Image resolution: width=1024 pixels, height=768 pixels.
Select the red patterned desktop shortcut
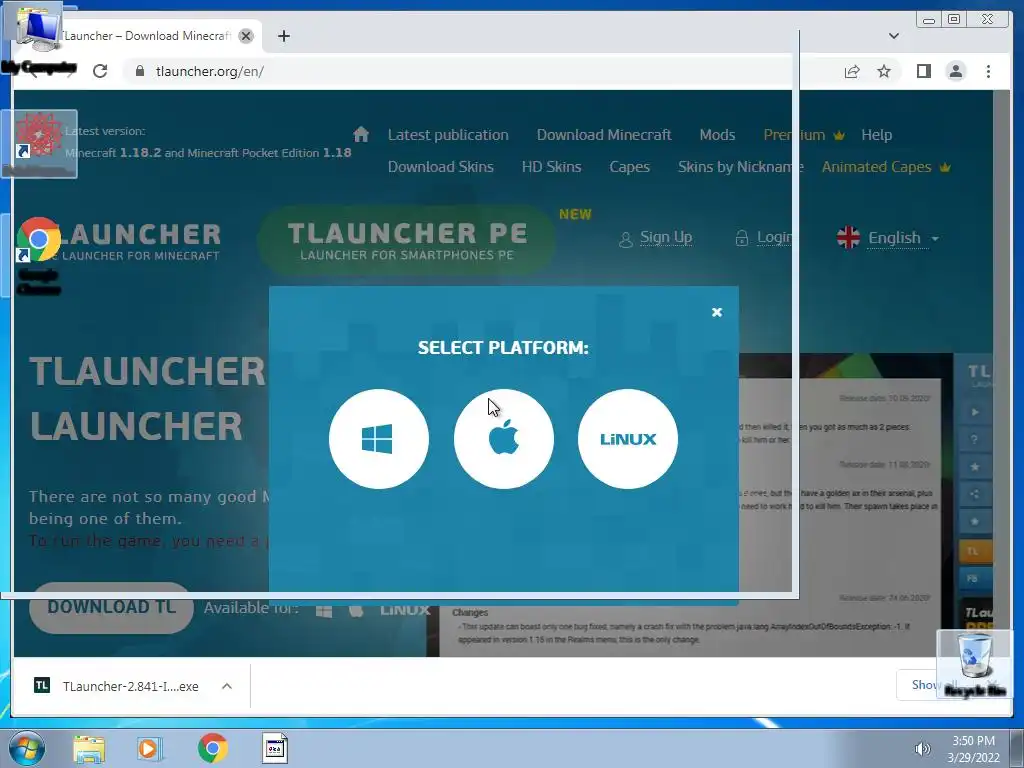[39, 144]
